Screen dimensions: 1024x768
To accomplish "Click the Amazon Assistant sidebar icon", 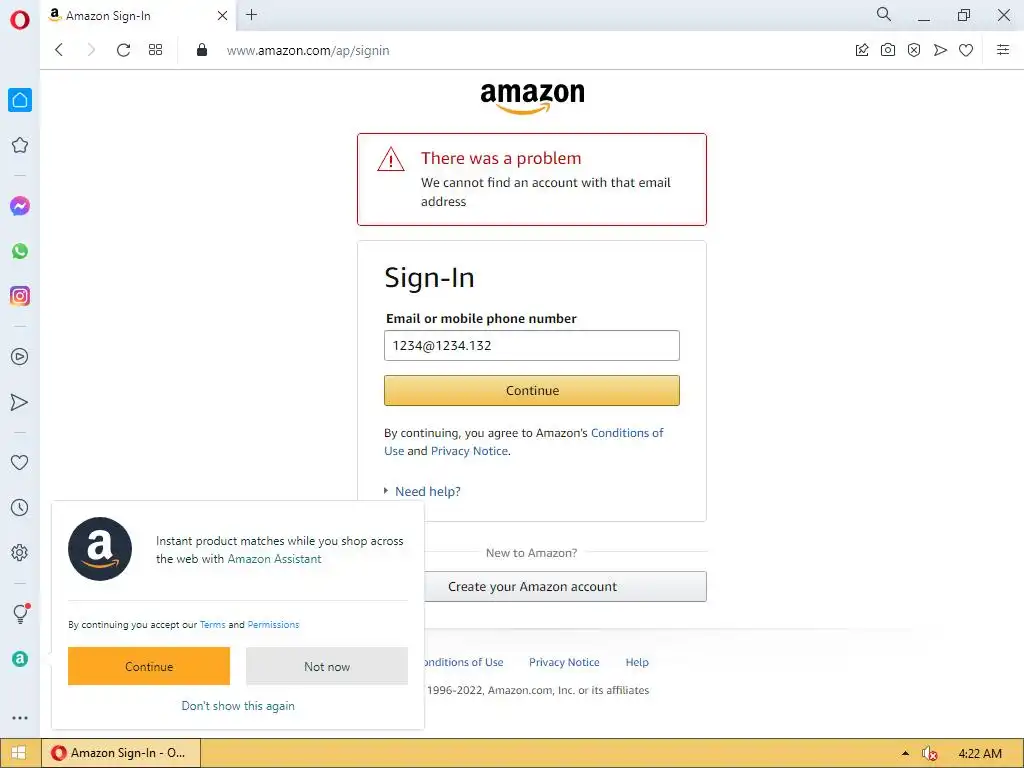I will coord(20,659).
